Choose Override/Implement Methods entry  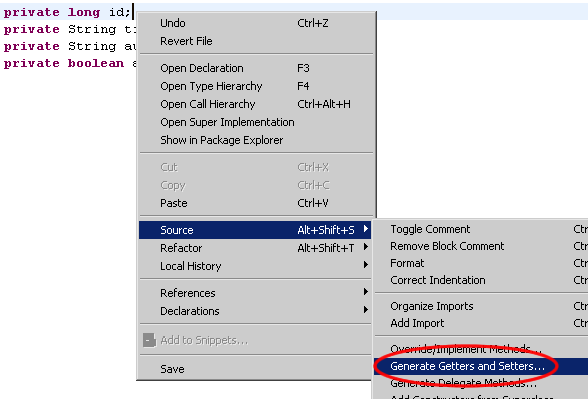click(481, 350)
